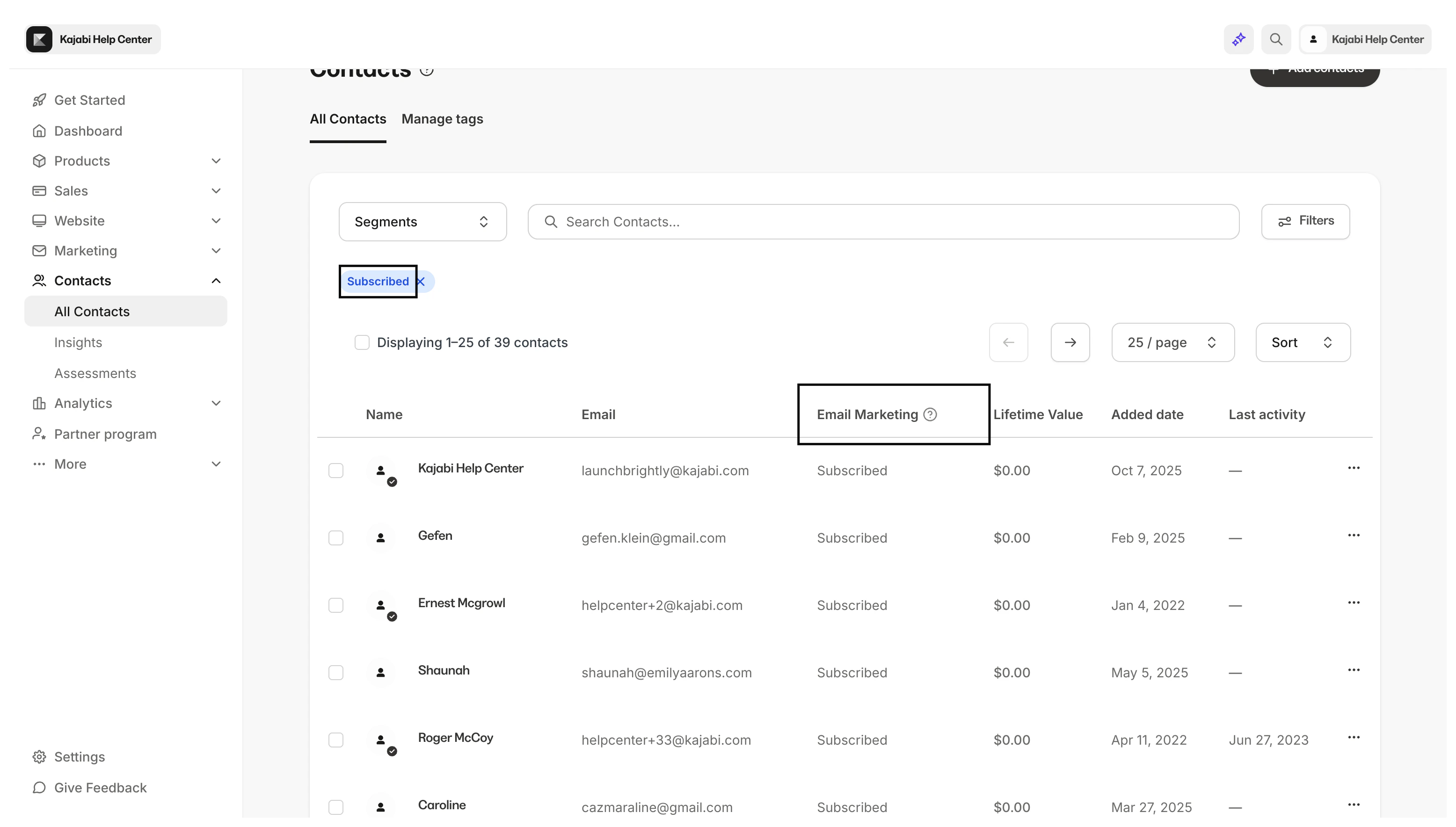Open actions menu for Roger McCoy row

(x=1353, y=737)
